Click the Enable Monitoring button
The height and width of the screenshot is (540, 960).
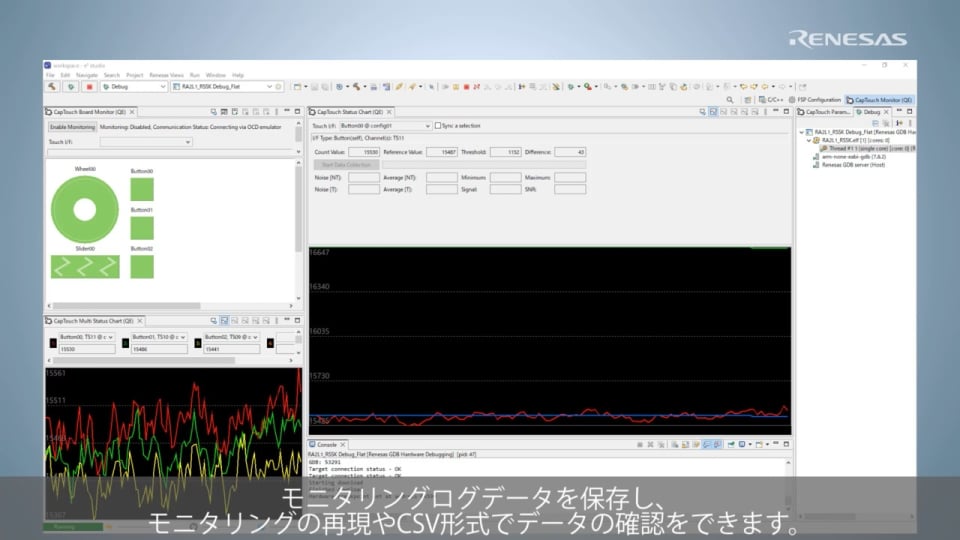point(73,127)
